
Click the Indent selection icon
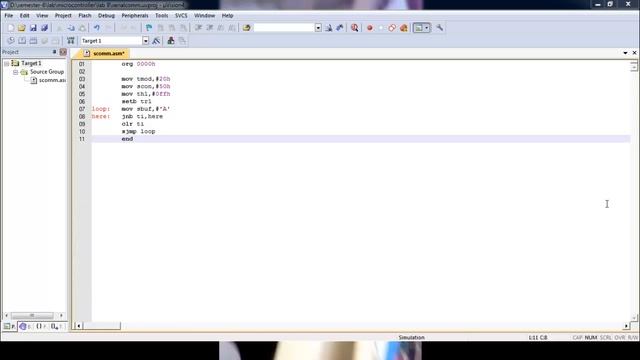tap(198, 28)
